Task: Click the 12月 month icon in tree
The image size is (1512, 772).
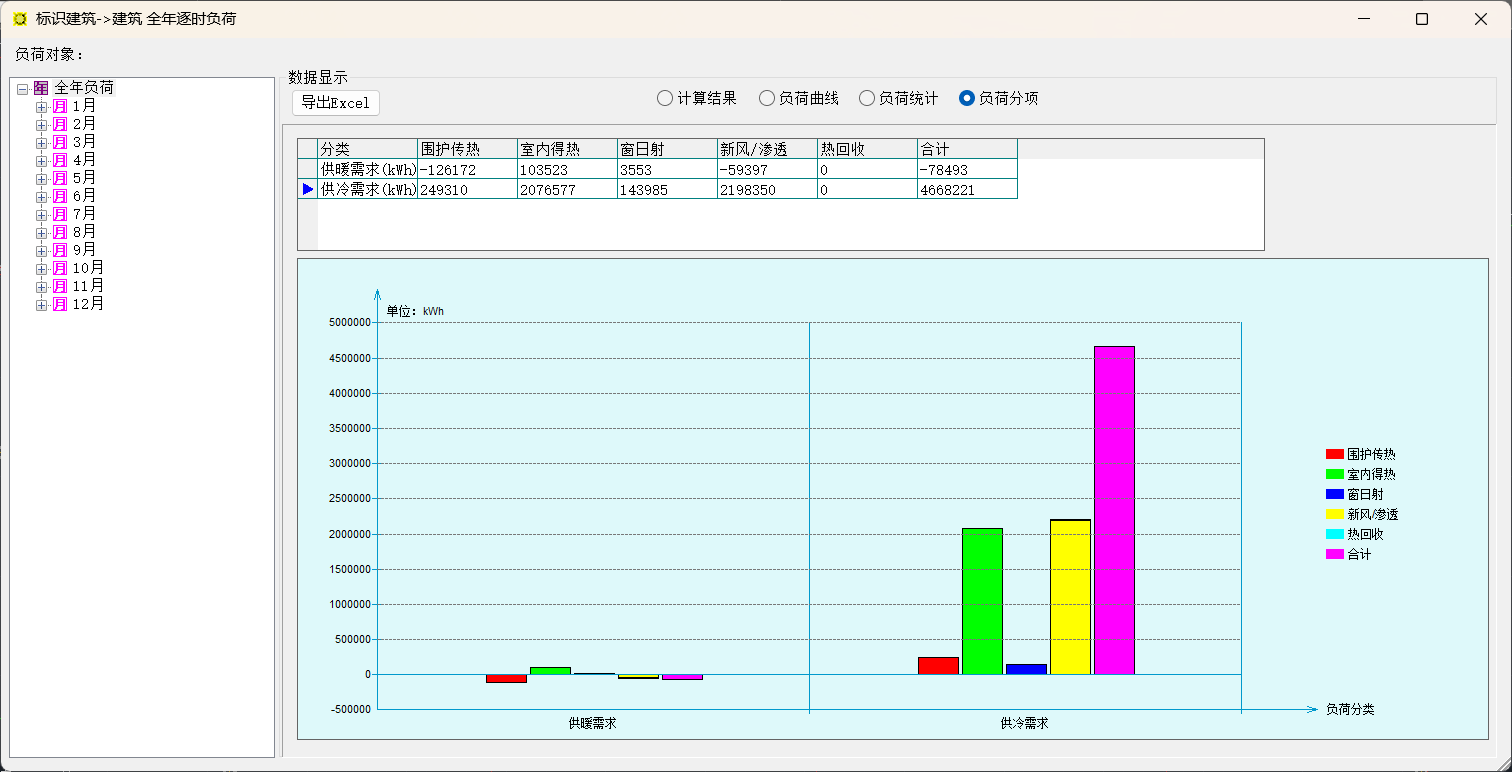Action: pos(60,304)
